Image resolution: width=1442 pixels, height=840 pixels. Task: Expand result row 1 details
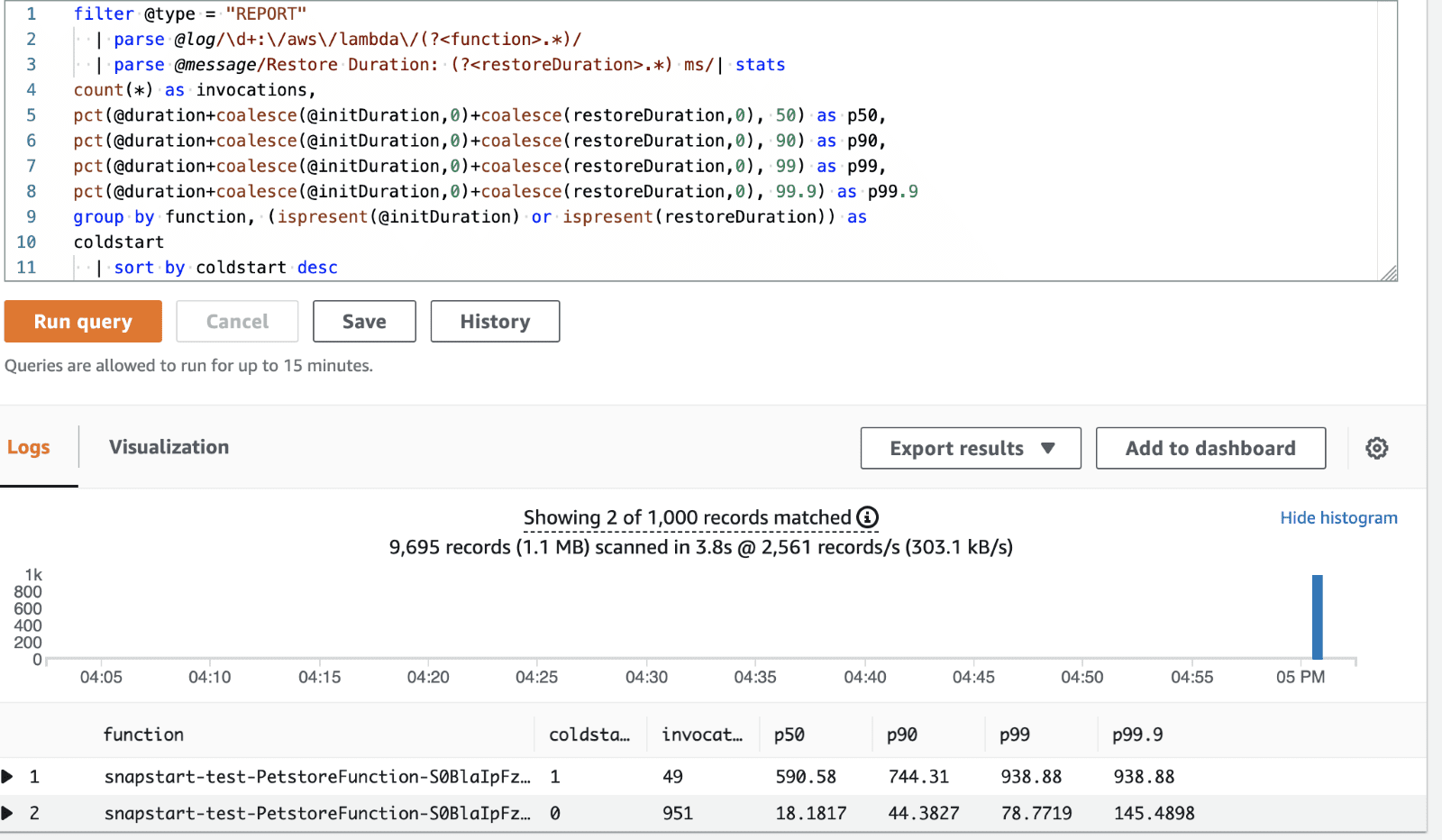pos(7,776)
